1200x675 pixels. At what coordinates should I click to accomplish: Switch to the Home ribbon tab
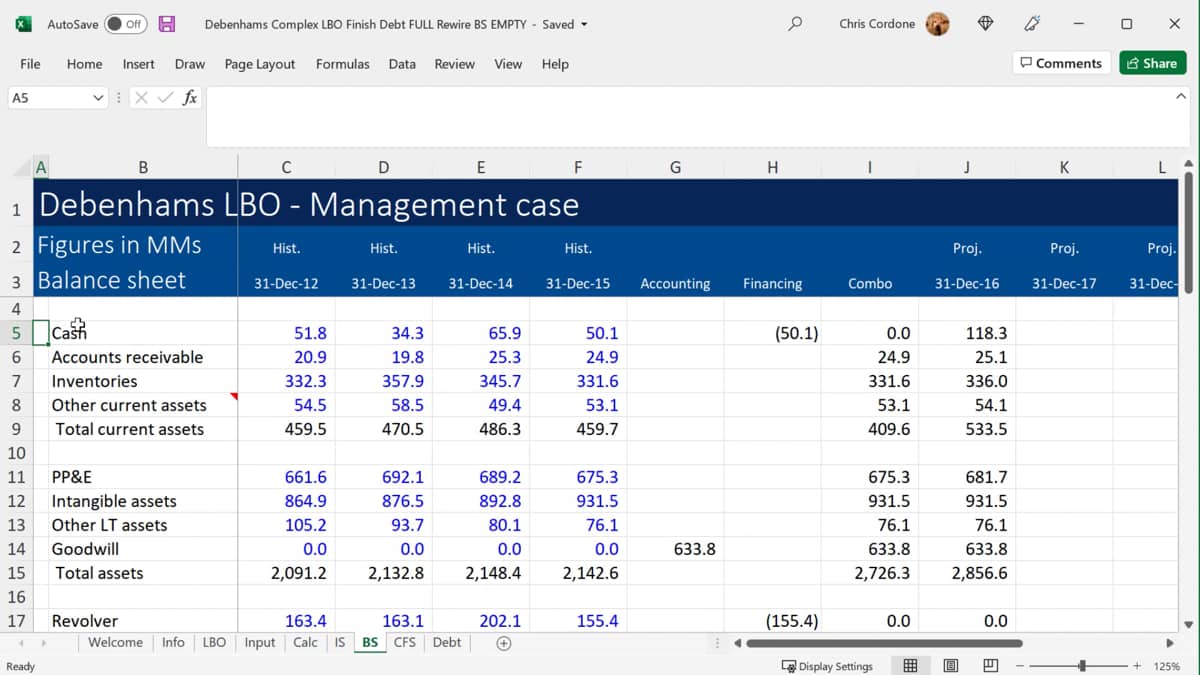84,64
